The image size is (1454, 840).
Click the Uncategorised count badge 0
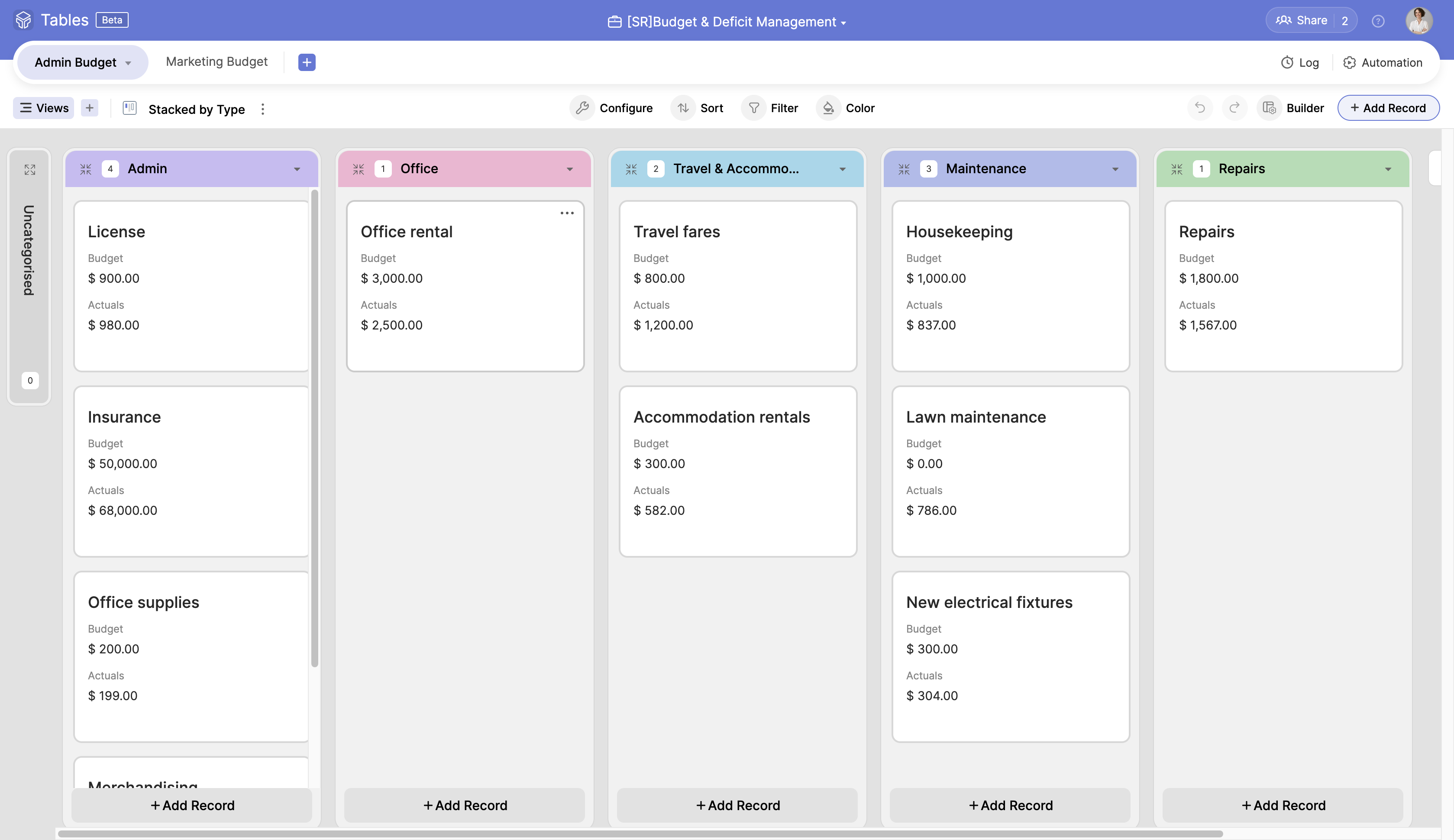(x=30, y=380)
